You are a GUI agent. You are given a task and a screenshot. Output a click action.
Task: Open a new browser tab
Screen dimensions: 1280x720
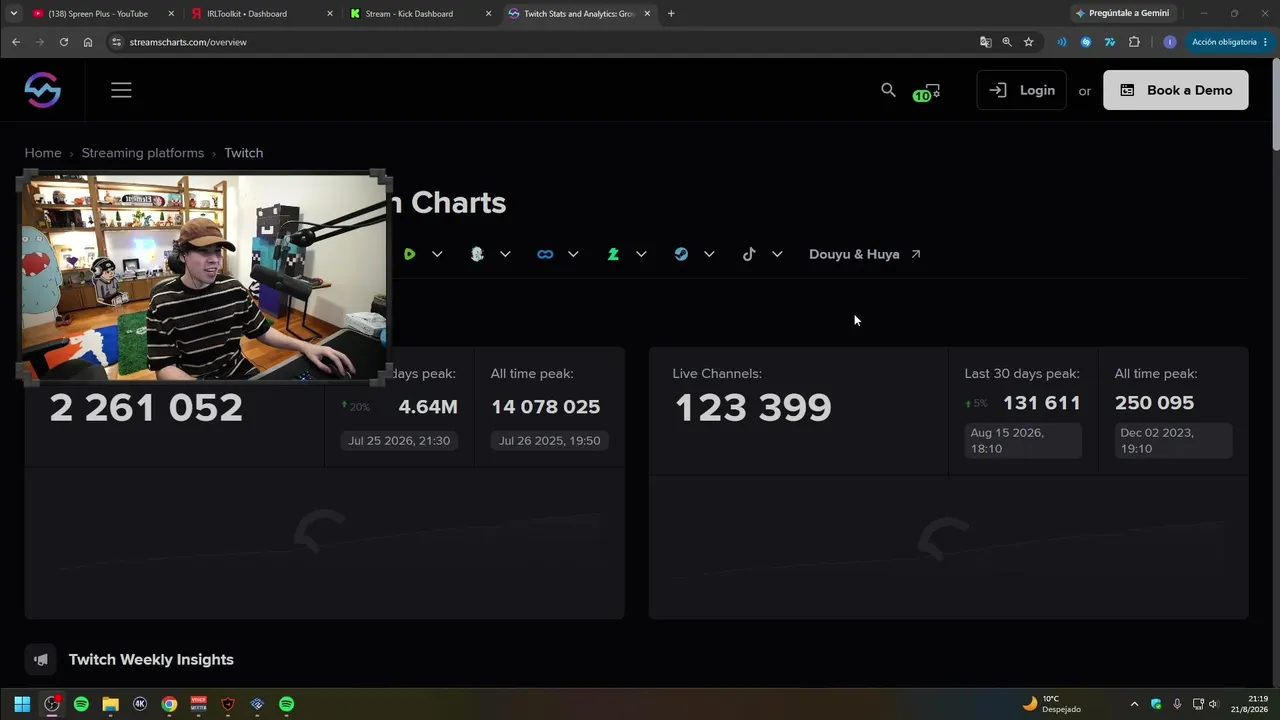(x=671, y=14)
